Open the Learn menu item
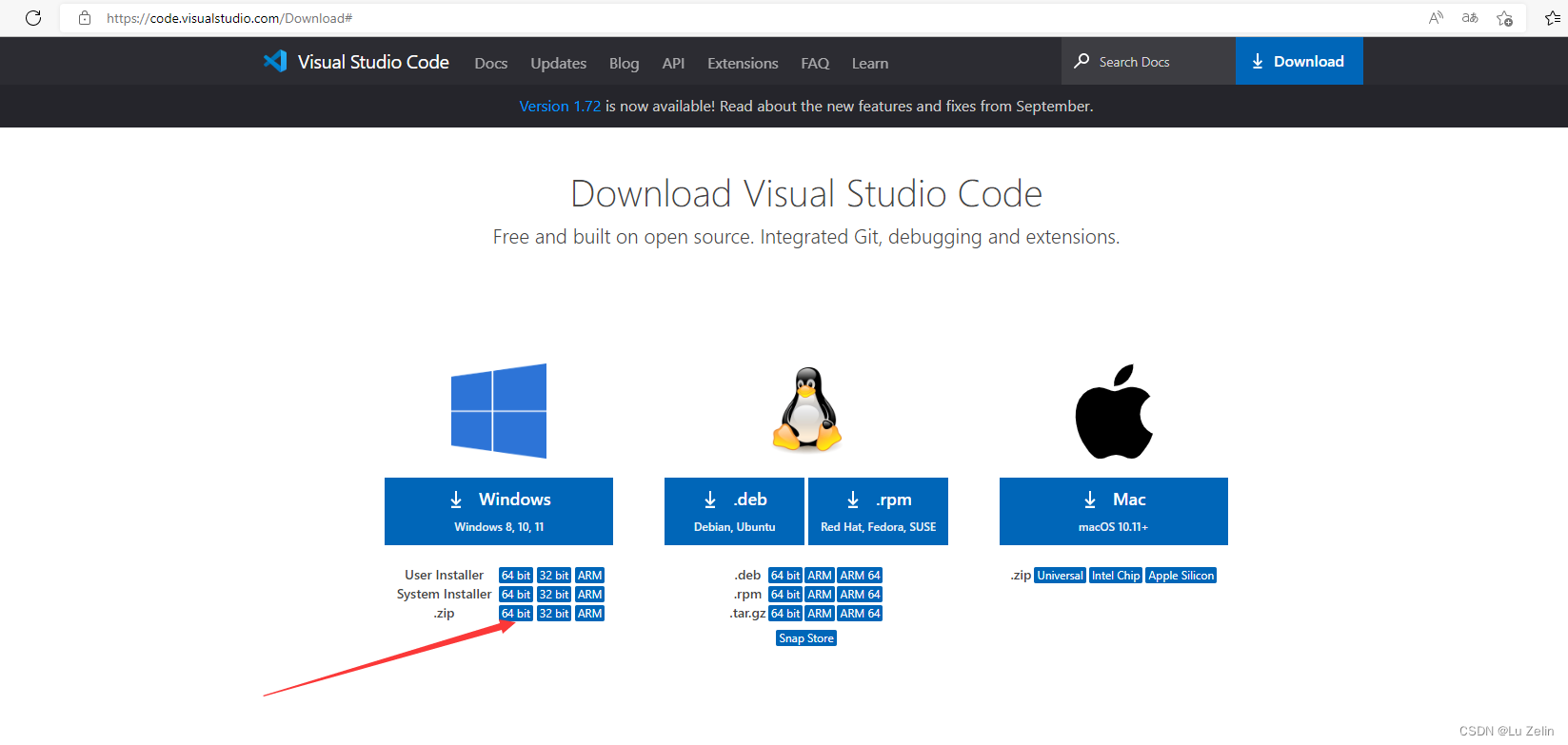The height and width of the screenshot is (745, 1568). (870, 63)
